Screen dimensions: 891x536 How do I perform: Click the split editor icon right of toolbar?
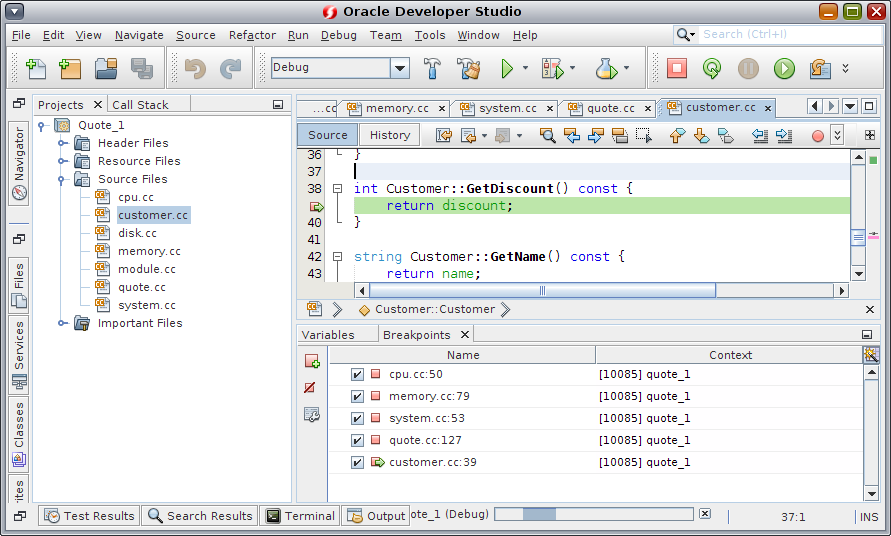tap(869, 135)
